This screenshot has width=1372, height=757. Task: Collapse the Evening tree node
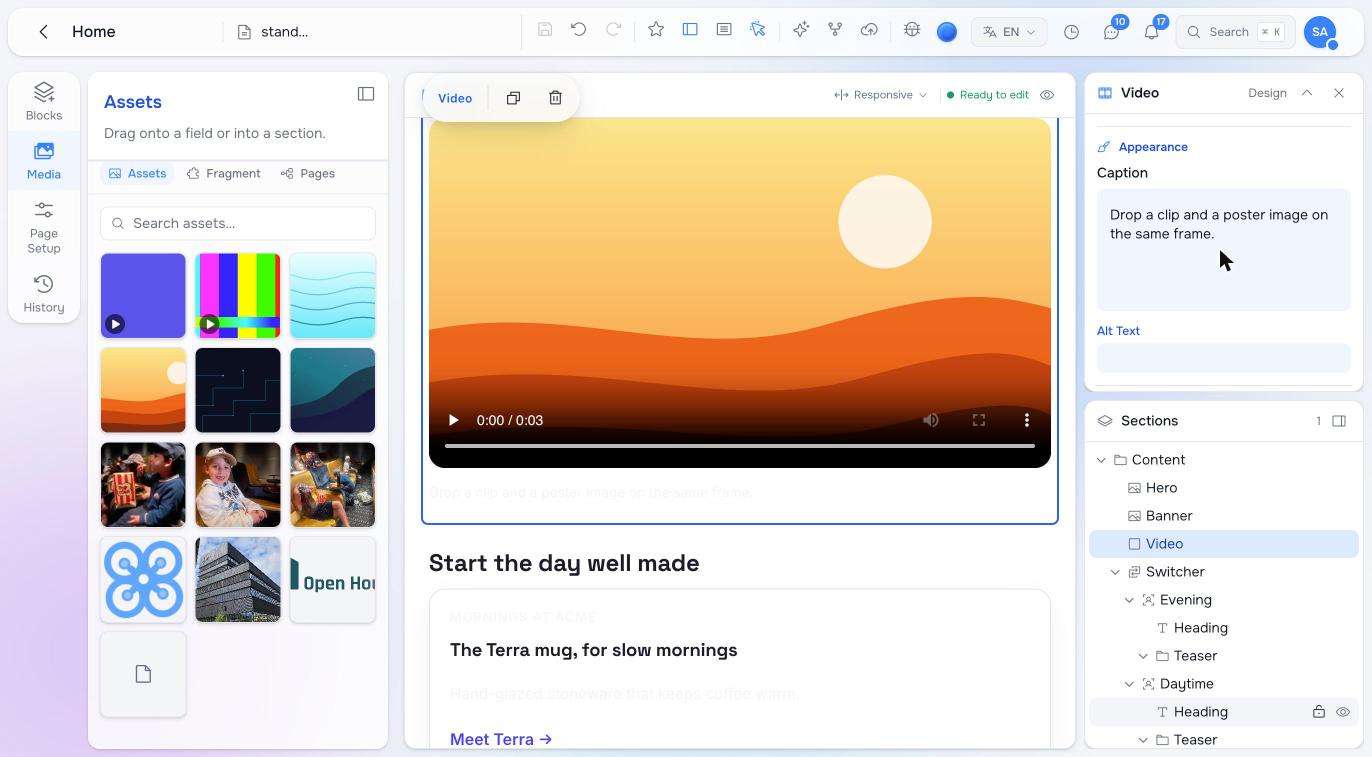click(1129, 600)
